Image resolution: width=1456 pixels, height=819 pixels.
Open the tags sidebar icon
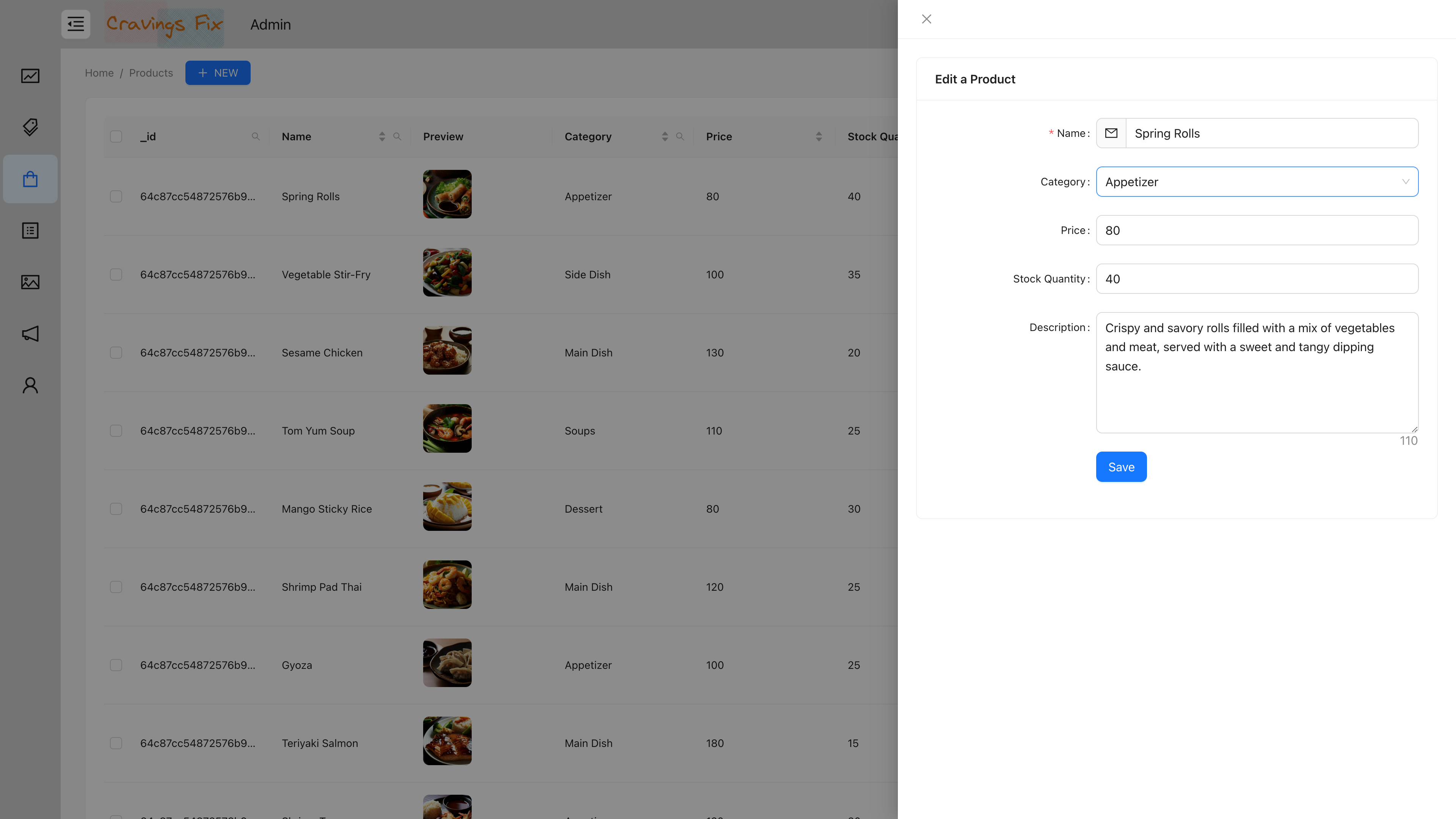(30, 127)
